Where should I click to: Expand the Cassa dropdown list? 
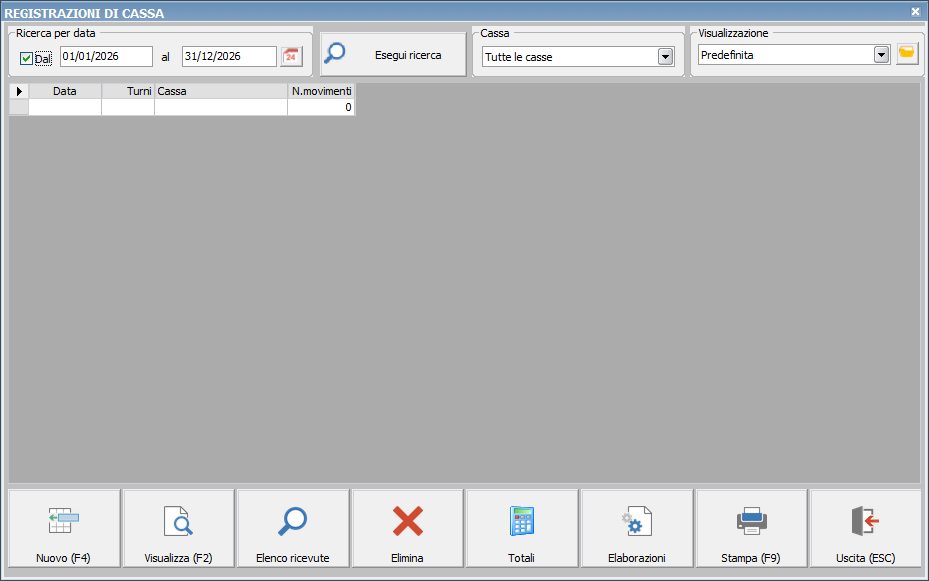666,57
